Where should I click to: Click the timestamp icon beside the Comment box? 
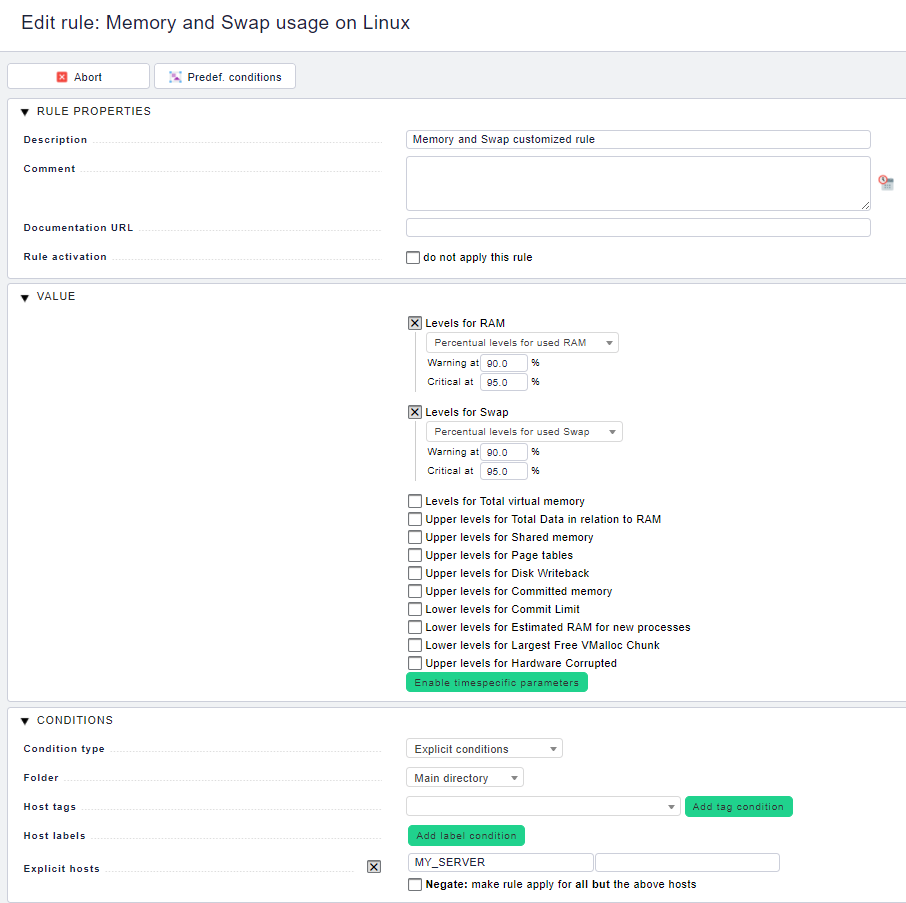[884, 181]
